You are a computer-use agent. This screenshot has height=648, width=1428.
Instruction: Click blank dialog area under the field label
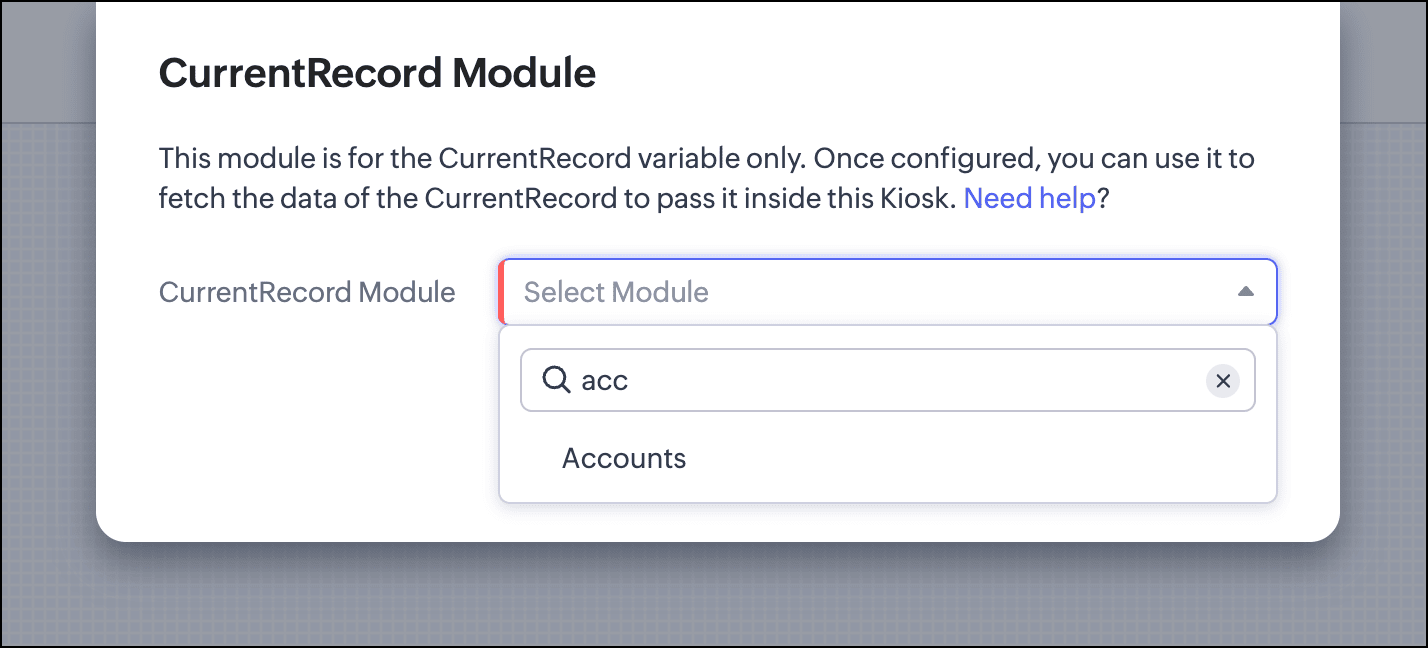(x=300, y=420)
